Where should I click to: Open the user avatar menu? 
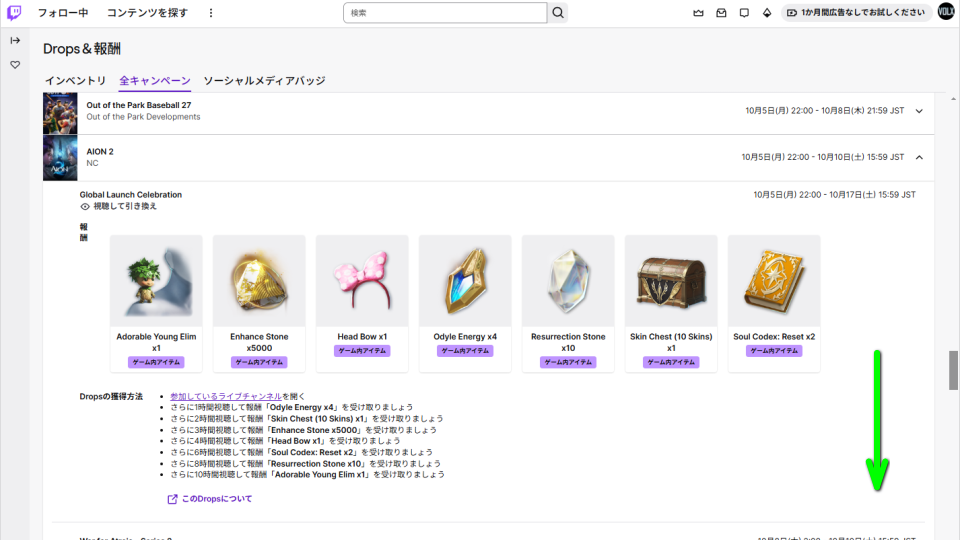[x=946, y=12]
